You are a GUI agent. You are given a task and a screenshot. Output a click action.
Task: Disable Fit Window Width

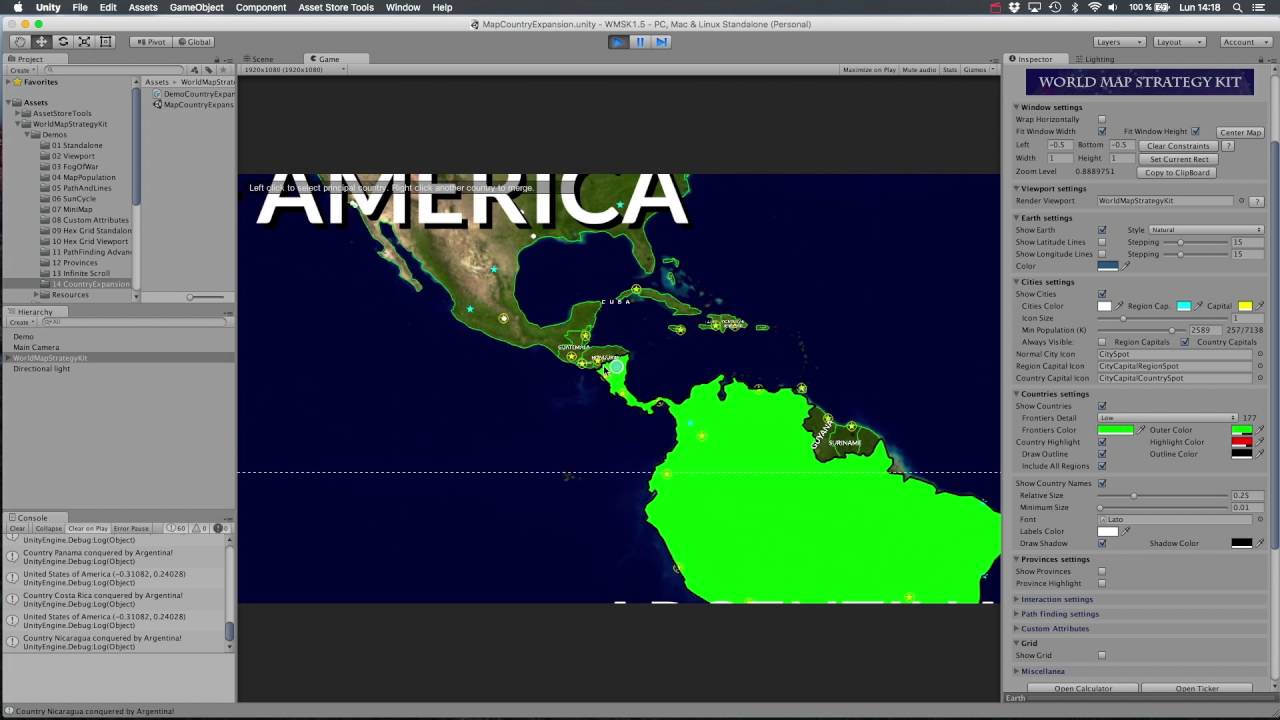(x=1103, y=131)
